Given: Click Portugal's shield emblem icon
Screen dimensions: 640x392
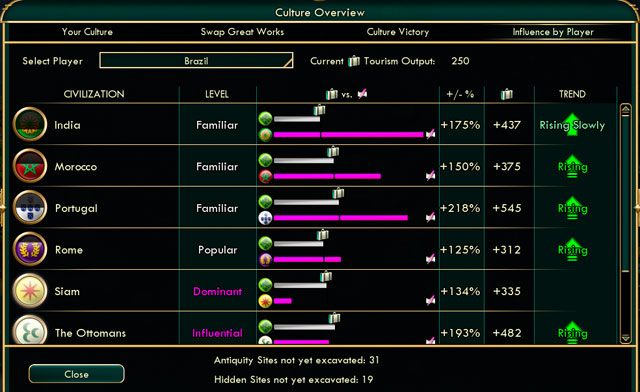Looking at the screenshot, I should click(x=30, y=207).
